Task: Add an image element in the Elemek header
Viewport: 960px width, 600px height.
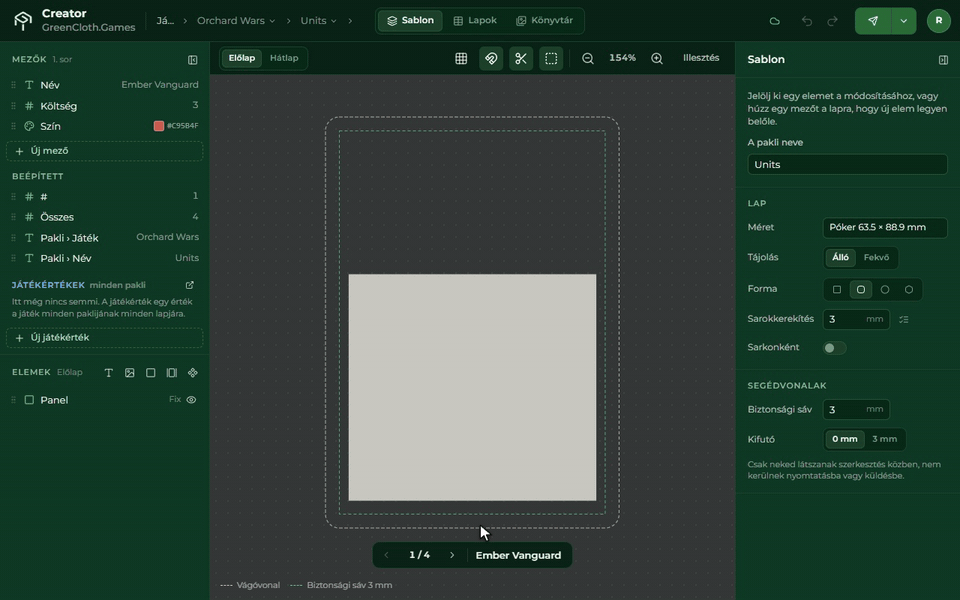Action: coord(130,373)
